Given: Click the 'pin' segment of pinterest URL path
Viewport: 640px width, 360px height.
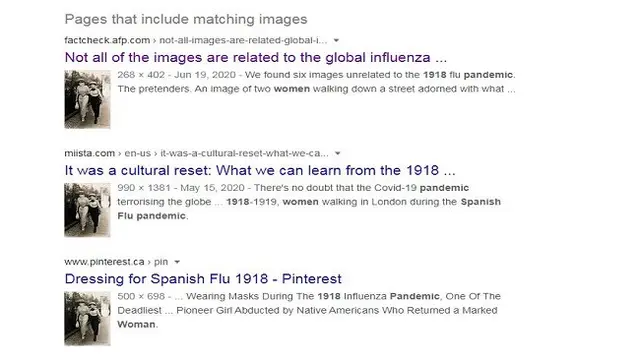Looking at the screenshot, I should [161, 262].
